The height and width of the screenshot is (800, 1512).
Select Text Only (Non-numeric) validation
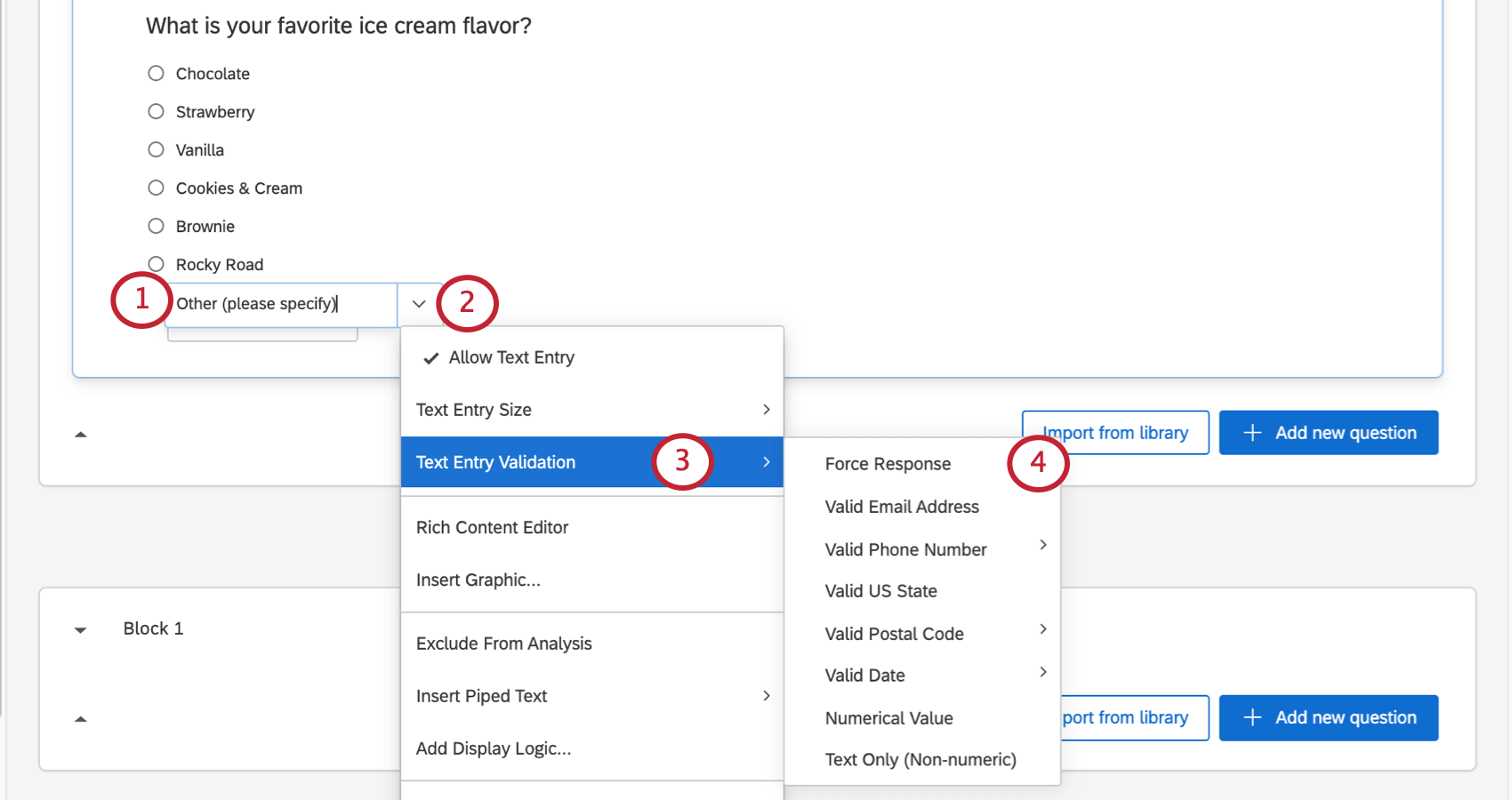[921, 759]
